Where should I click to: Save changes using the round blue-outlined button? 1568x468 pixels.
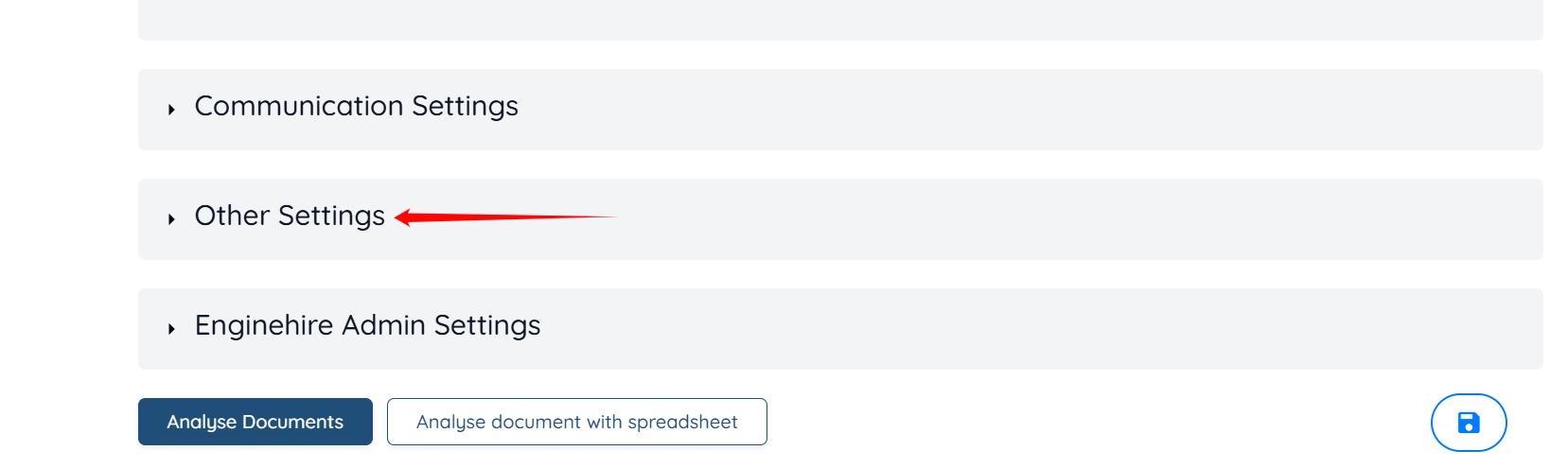coord(1469,423)
